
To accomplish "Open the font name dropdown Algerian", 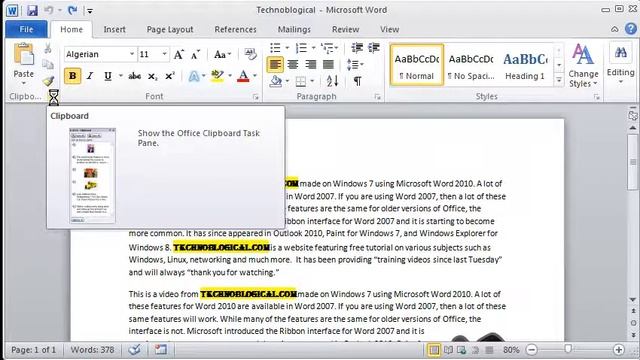I will tap(132, 54).
